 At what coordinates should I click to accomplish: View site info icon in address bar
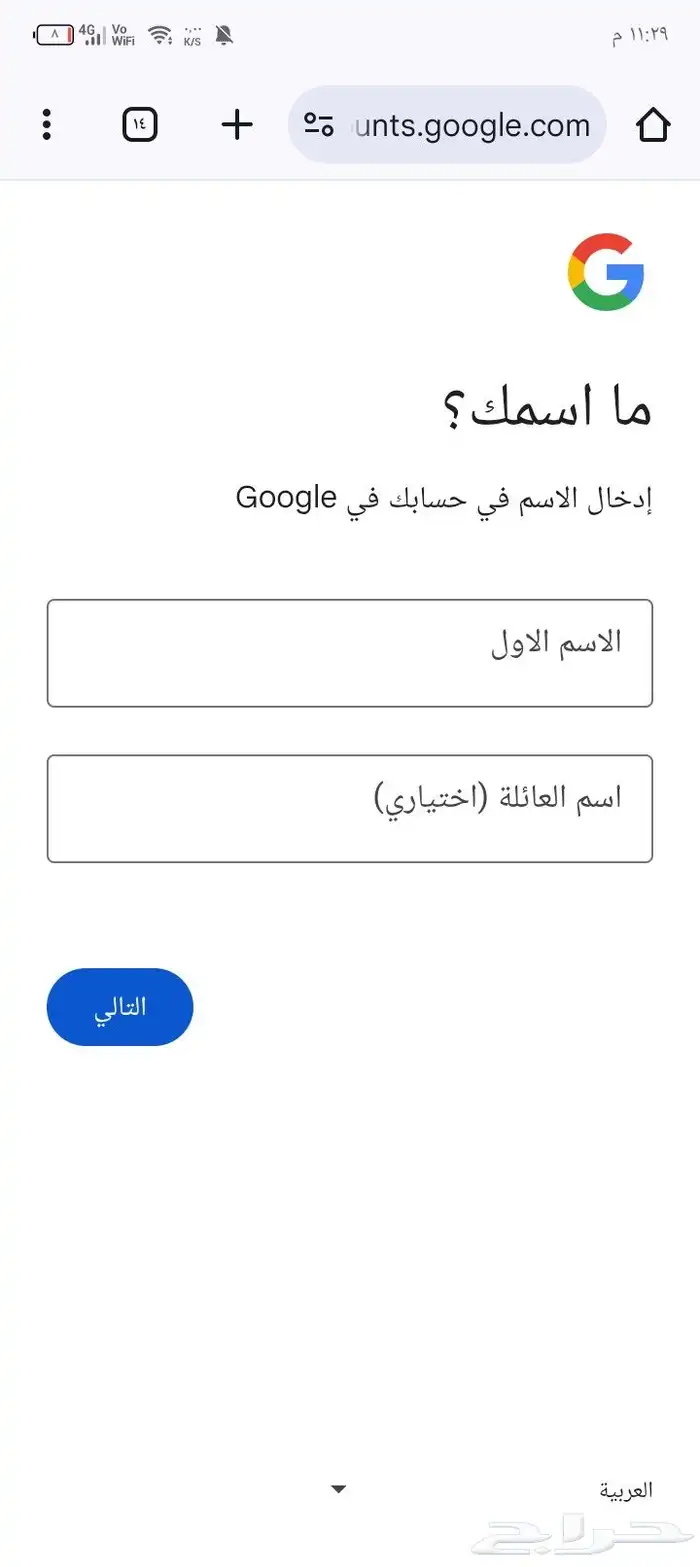click(319, 125)
